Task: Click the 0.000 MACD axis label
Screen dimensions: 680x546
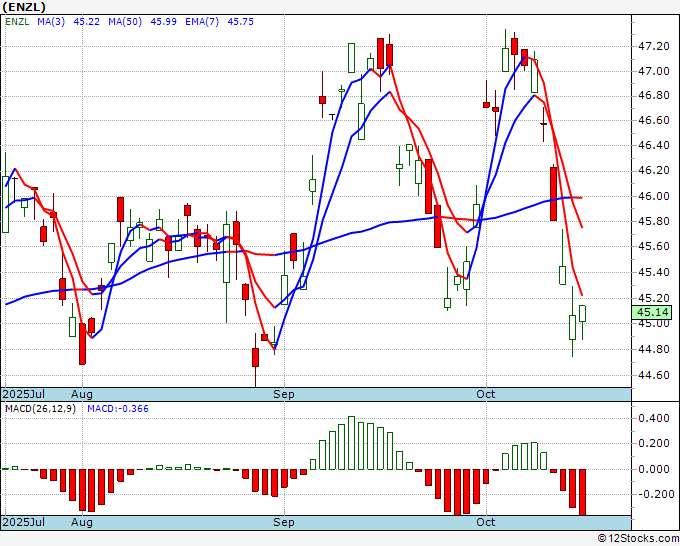Action: (x=654, y=469)
